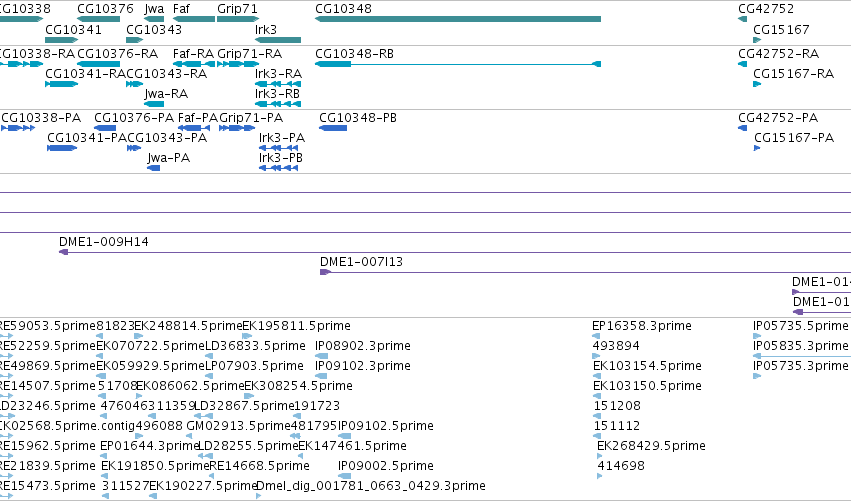Image resolution: width=851 pixels, height=501 pixels.
Task: Open the Grip71-RA transcript label
Action: [x=250, y=54]
